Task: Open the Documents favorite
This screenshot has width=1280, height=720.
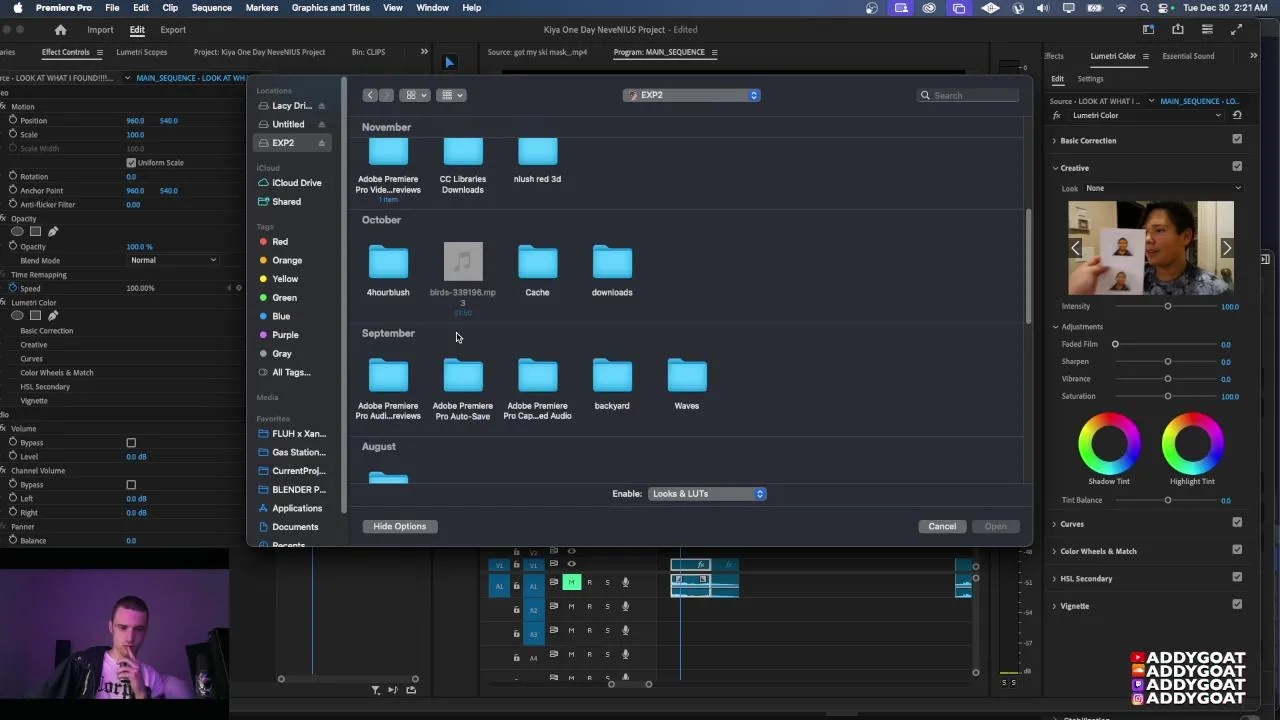Action: coord(288,527)
